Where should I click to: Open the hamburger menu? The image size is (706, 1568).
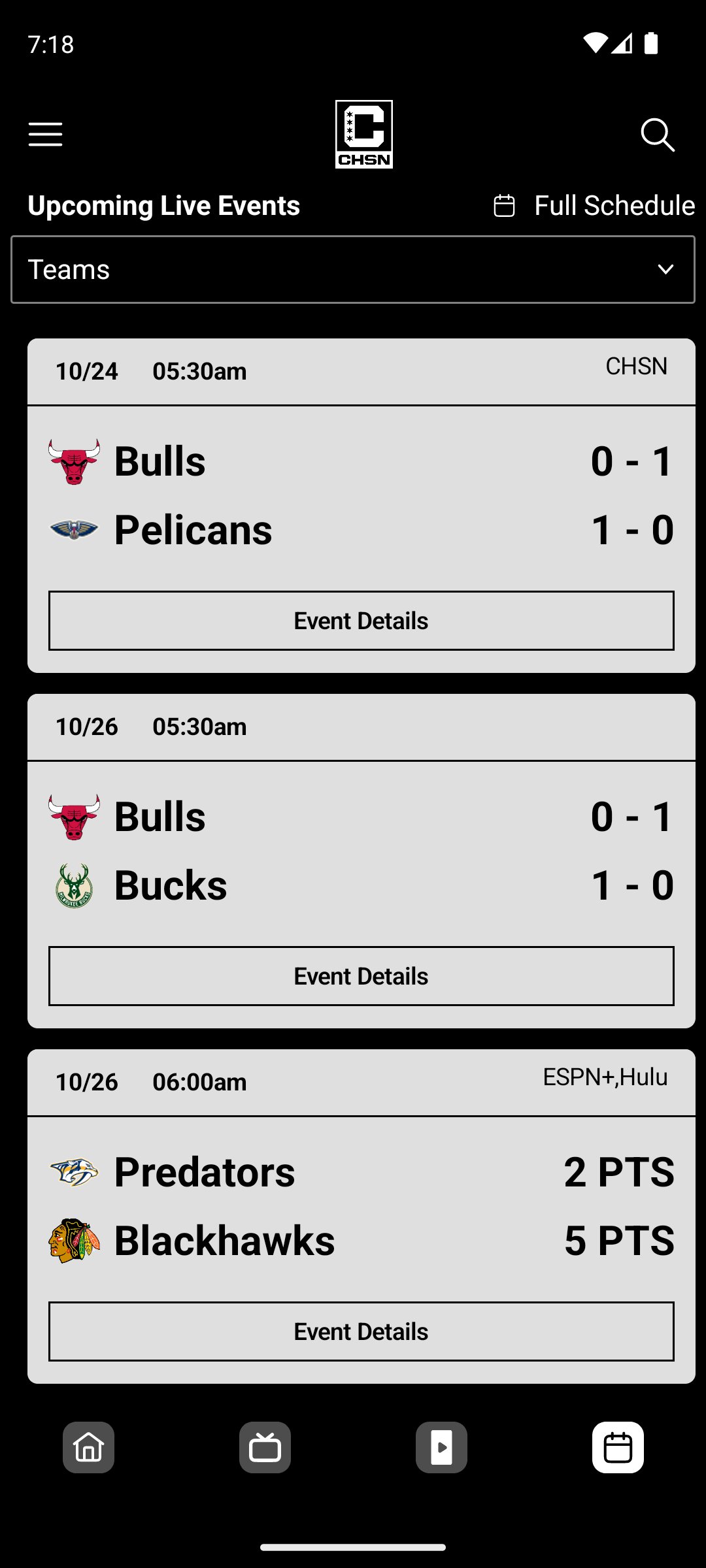pos(45,135)
